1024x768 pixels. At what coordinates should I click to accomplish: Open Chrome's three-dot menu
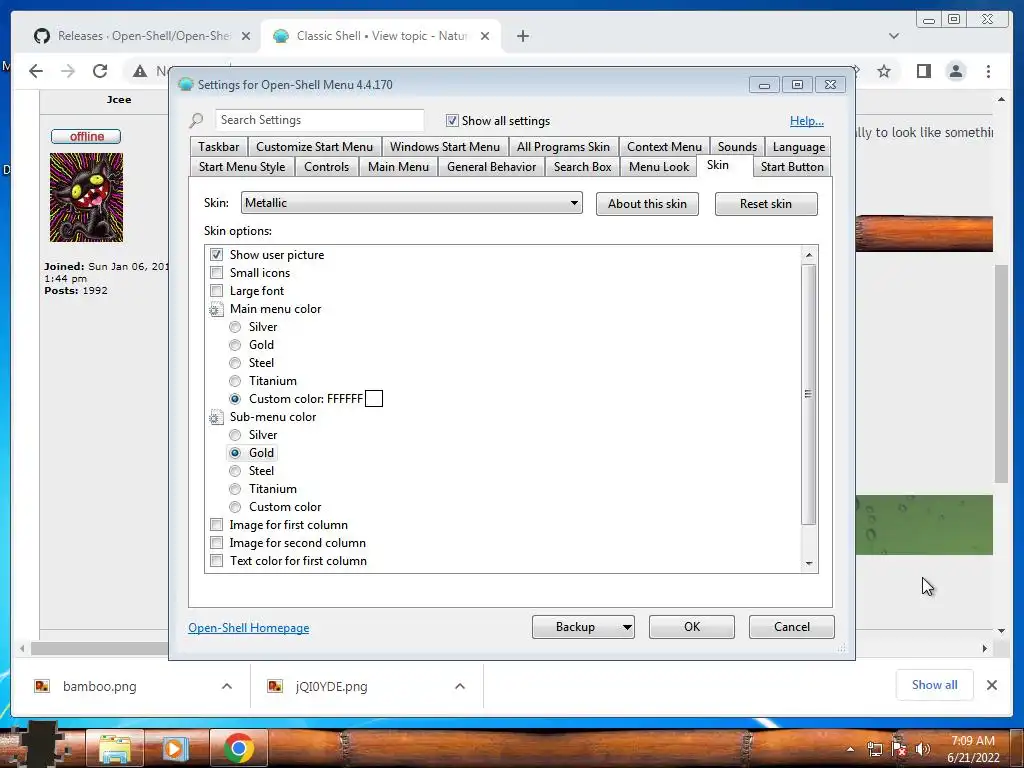tap(988, 71)
